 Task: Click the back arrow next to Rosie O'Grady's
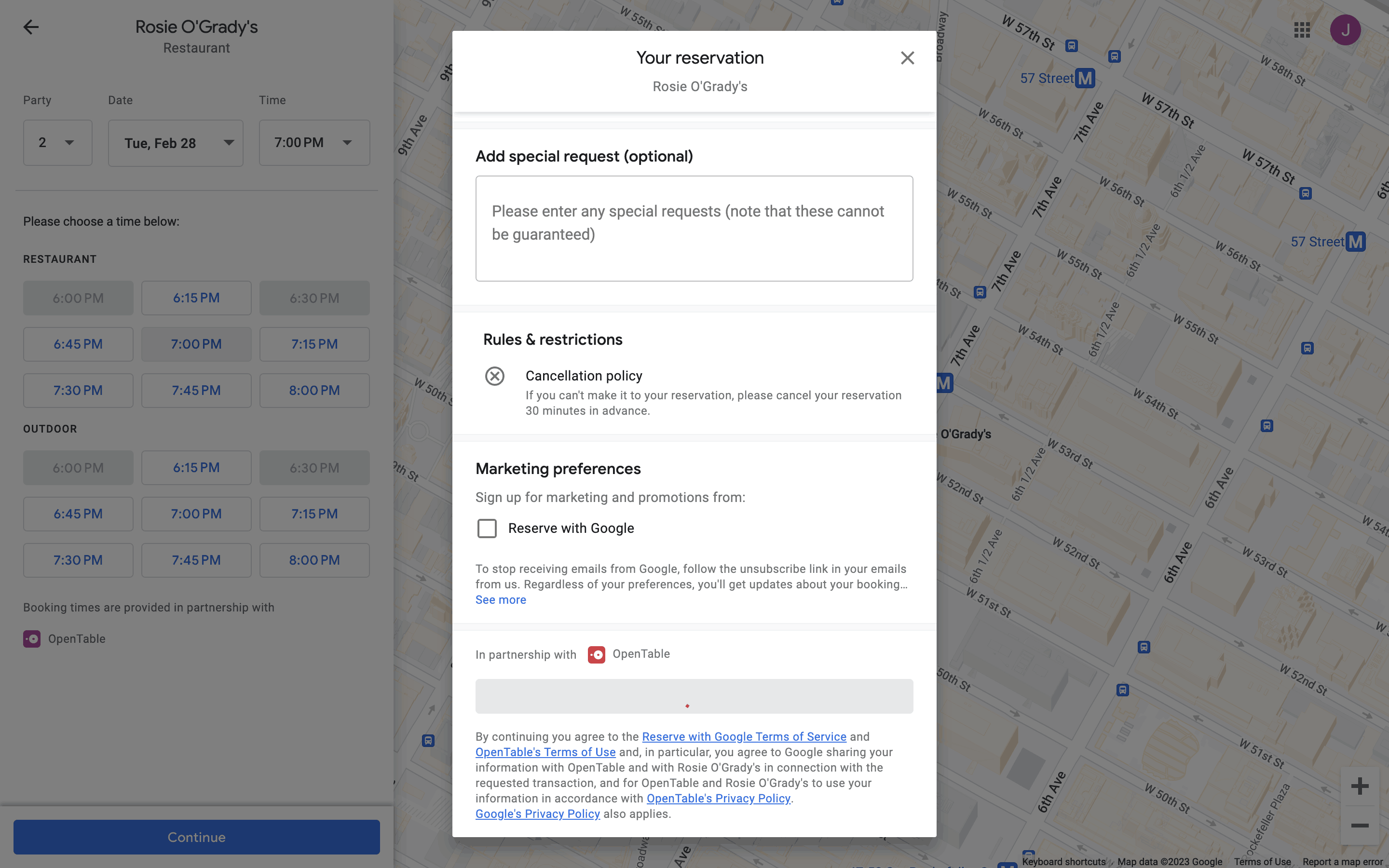point(31,27)
